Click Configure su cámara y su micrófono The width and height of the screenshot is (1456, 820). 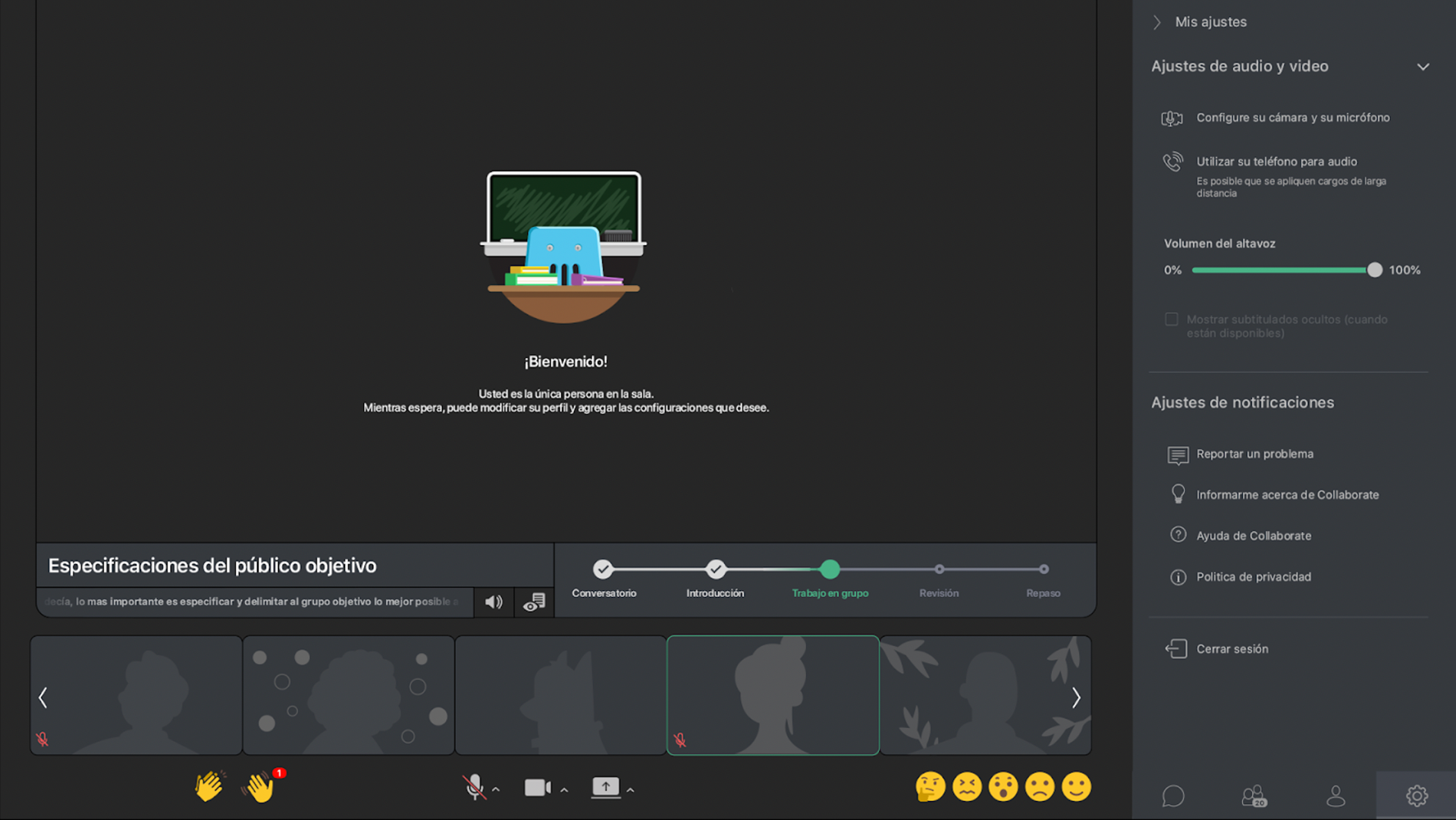tap(1292, 118)
